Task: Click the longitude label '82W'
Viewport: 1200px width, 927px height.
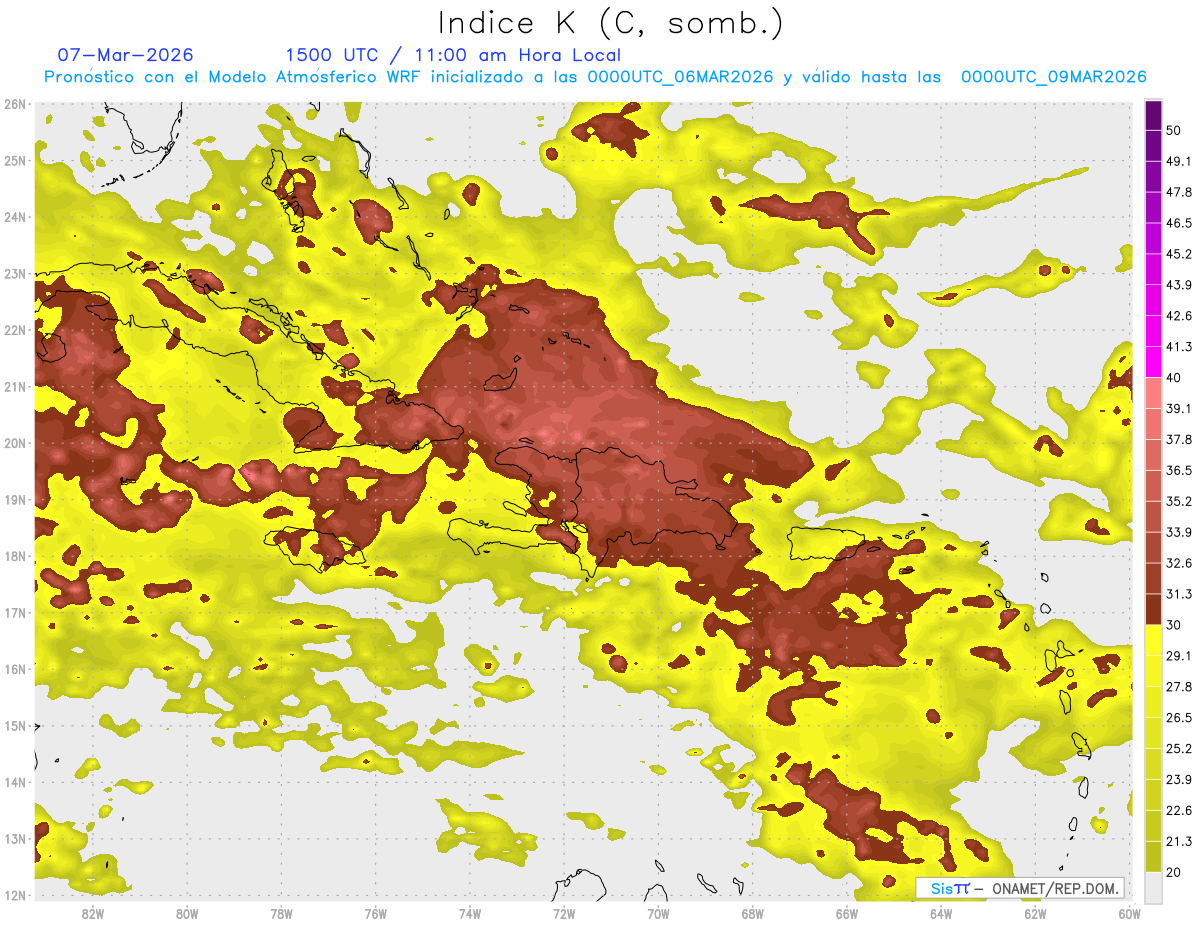Action: tap(93, 914)
